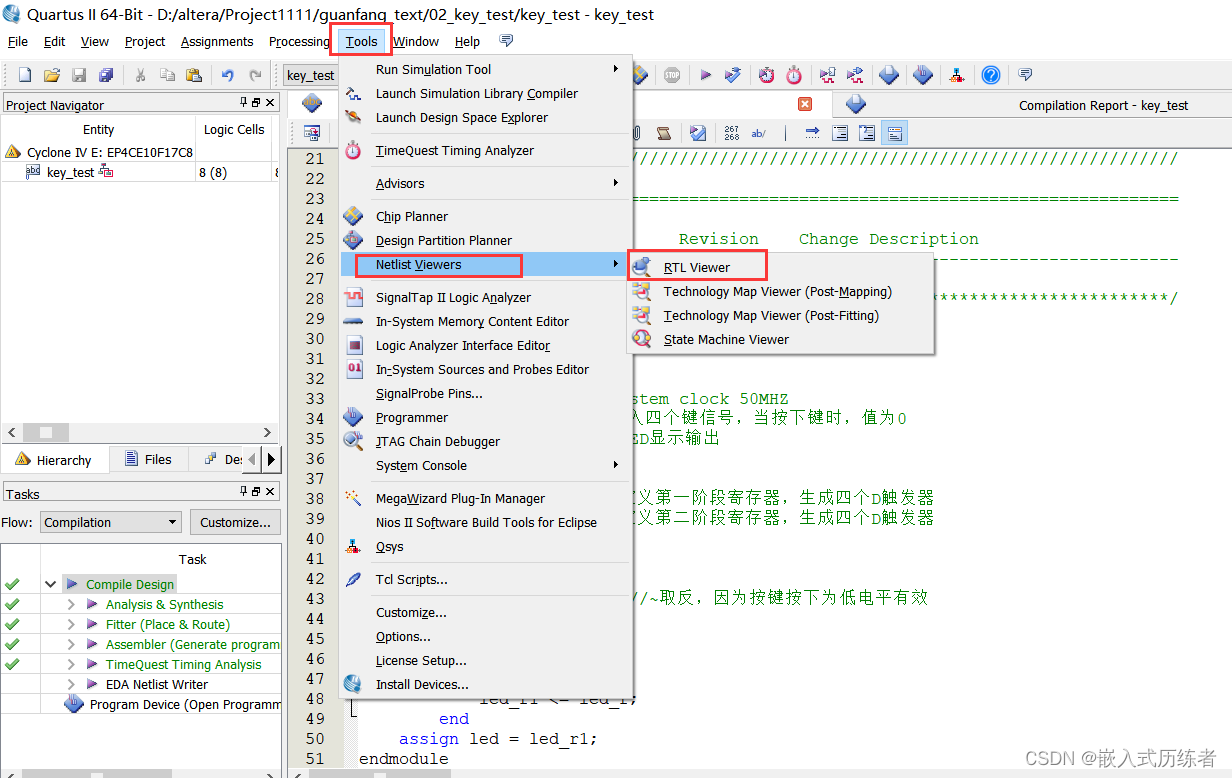This screenshot has height=778, width=1232.
Task: Select Cyclone IV E: EP4CE10F17C8 device row
Action: click(x=98, y=152)
